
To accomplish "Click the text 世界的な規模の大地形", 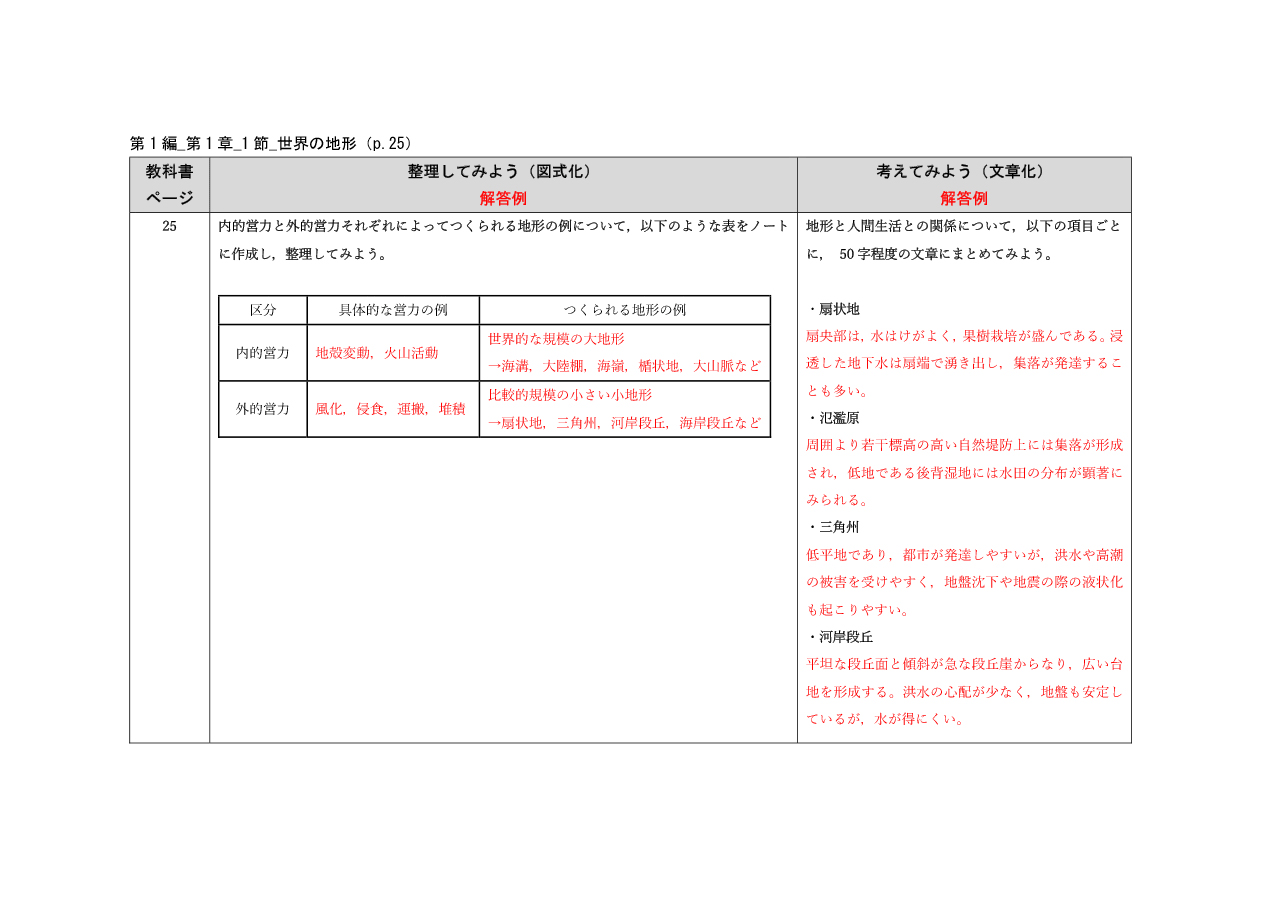I will point(556,340).
